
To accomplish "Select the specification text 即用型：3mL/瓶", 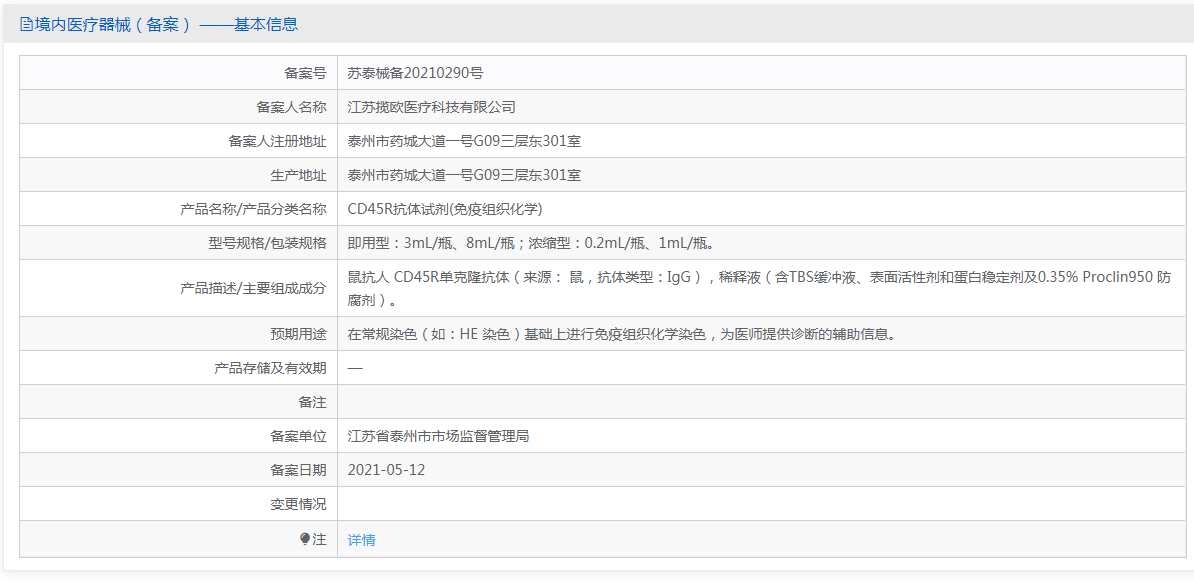I will [x=531, y=243].
